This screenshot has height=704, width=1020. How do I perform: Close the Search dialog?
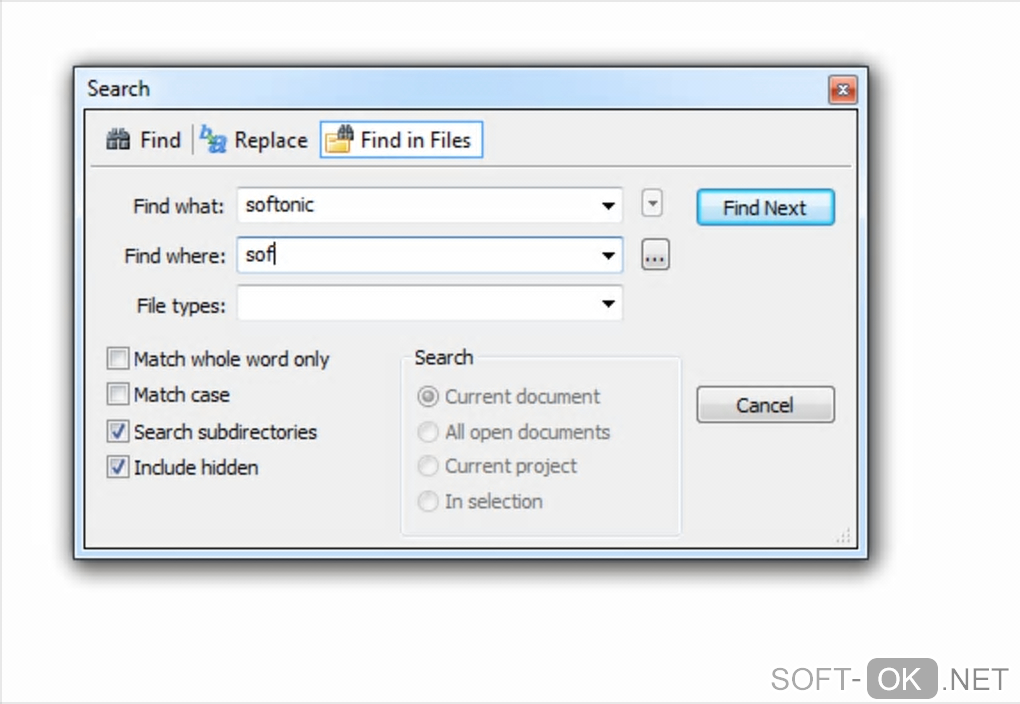[x=842, y=91]
